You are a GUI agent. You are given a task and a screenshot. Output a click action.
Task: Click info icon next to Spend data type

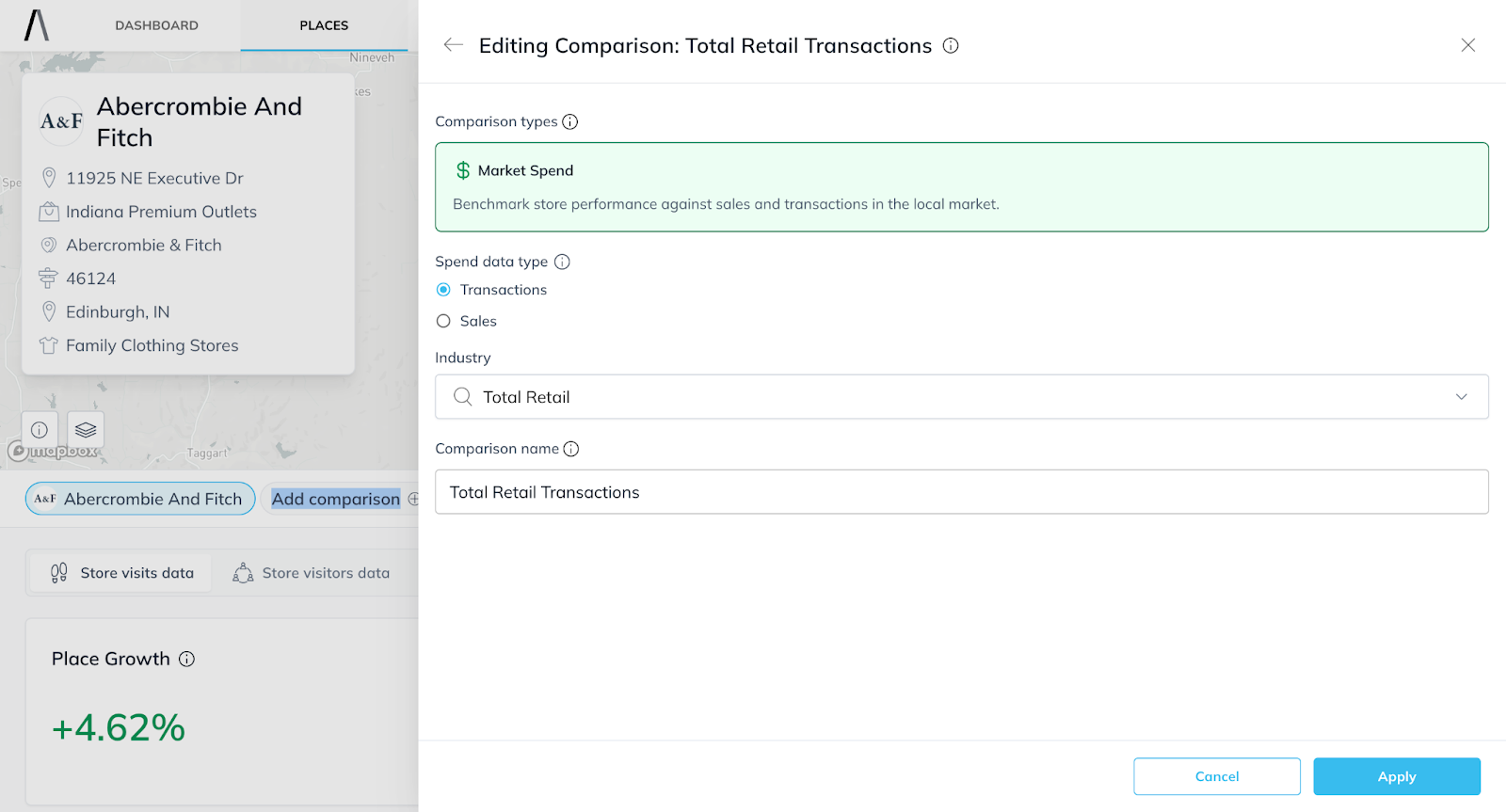click(x=562, y=262)
